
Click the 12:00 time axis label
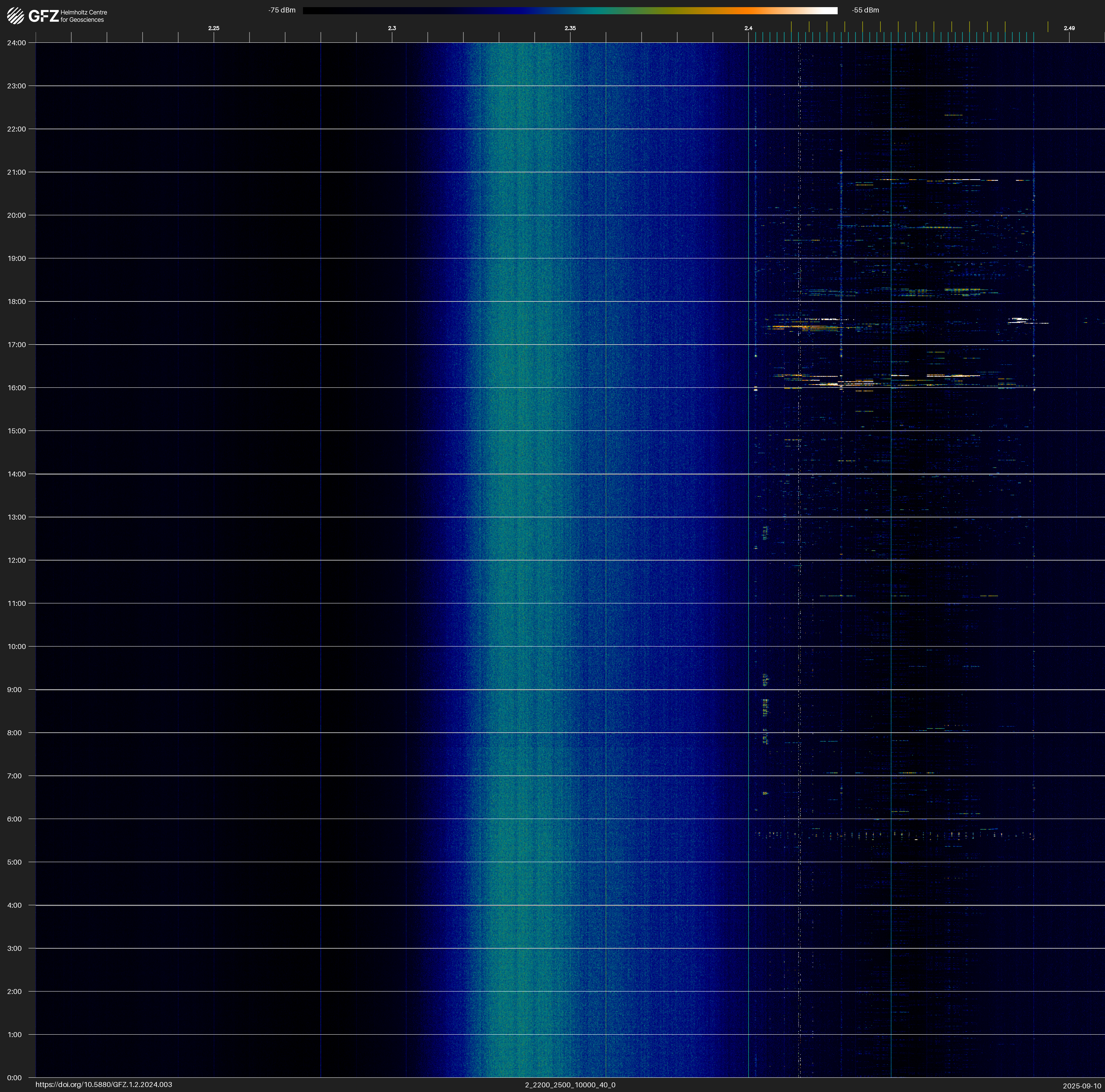(17, 560)
